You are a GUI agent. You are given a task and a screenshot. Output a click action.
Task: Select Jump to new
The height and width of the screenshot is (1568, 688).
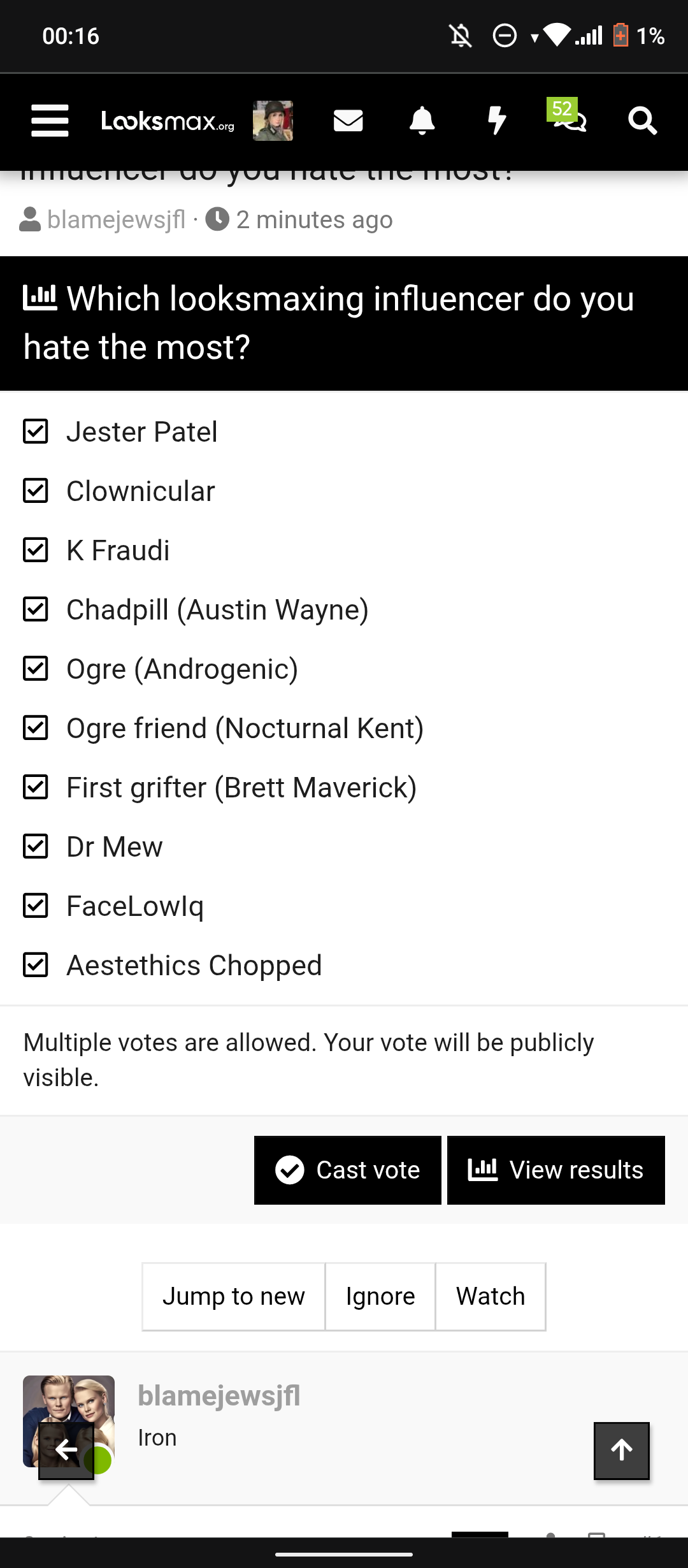(x=233, y=1296)
